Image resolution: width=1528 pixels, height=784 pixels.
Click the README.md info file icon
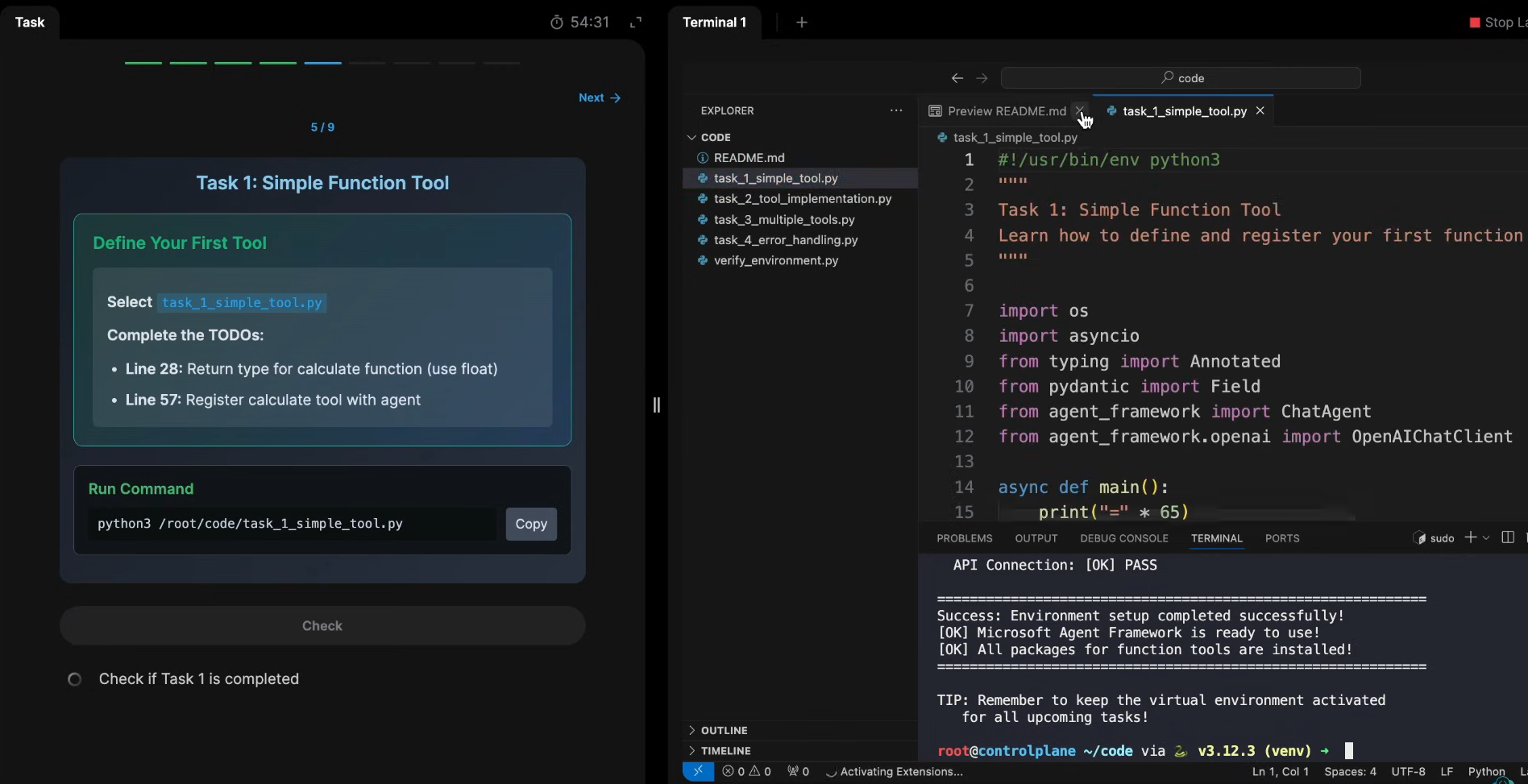click(703, 158)
